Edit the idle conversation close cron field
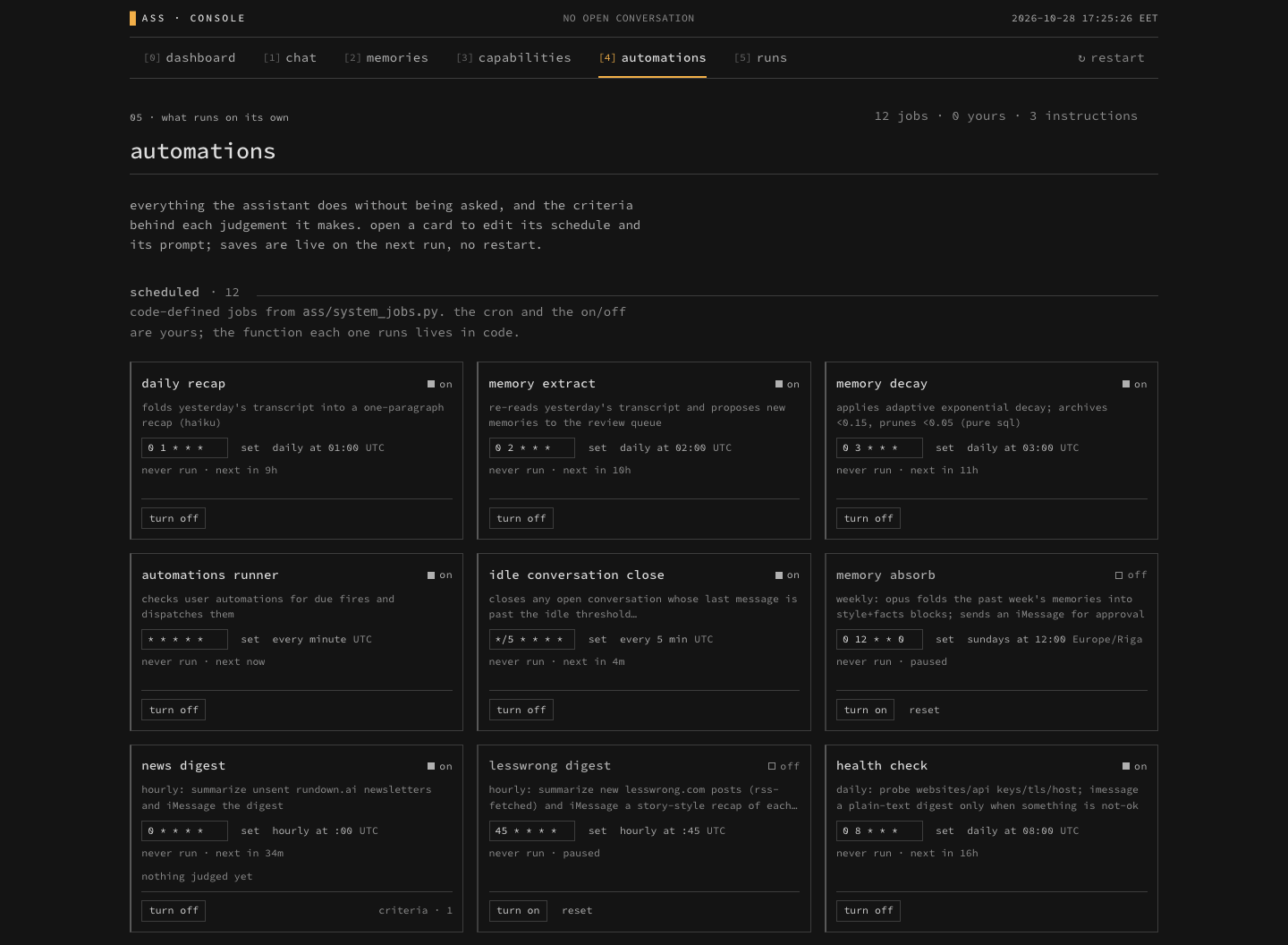This screenshot has height=945, width=1288. 532,639
